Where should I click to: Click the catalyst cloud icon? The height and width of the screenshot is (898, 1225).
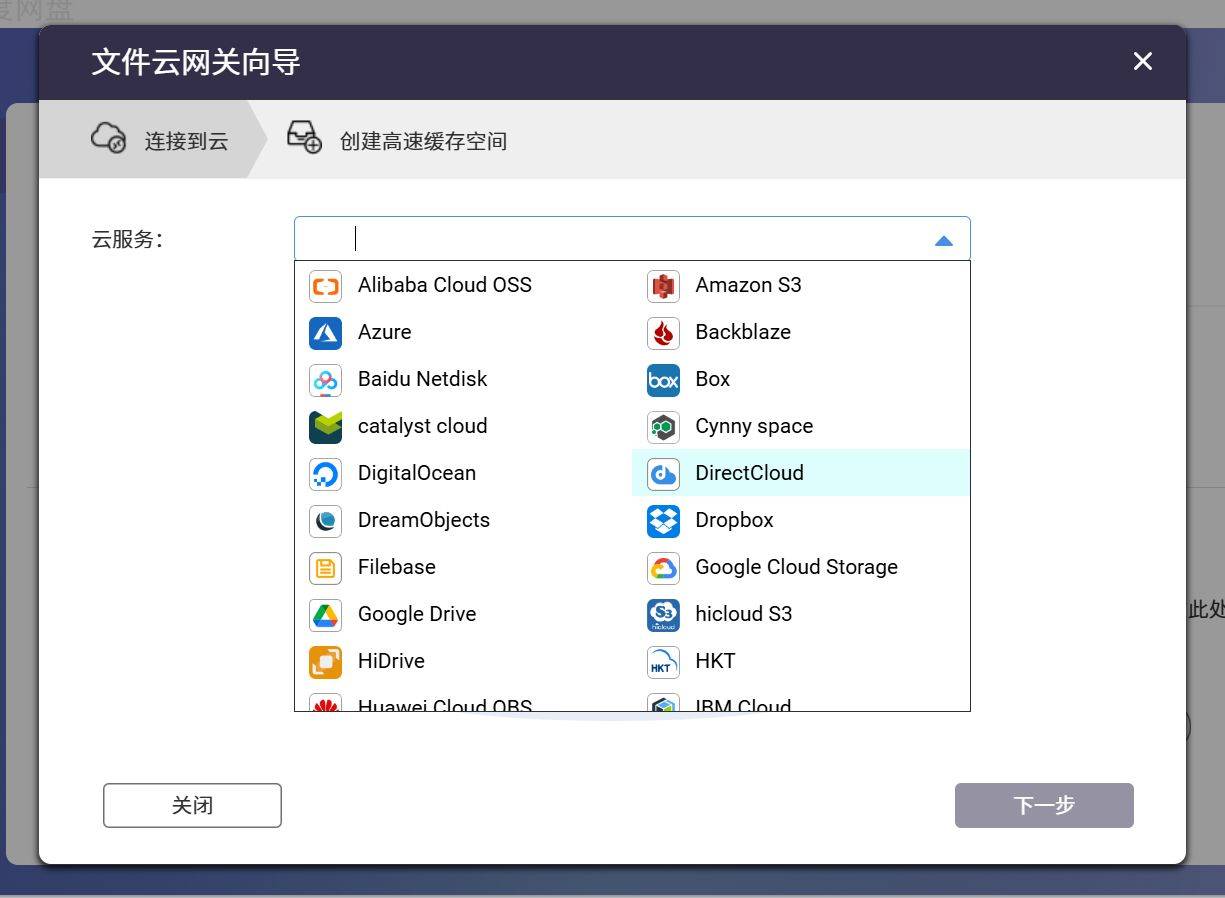pos(325,426)
